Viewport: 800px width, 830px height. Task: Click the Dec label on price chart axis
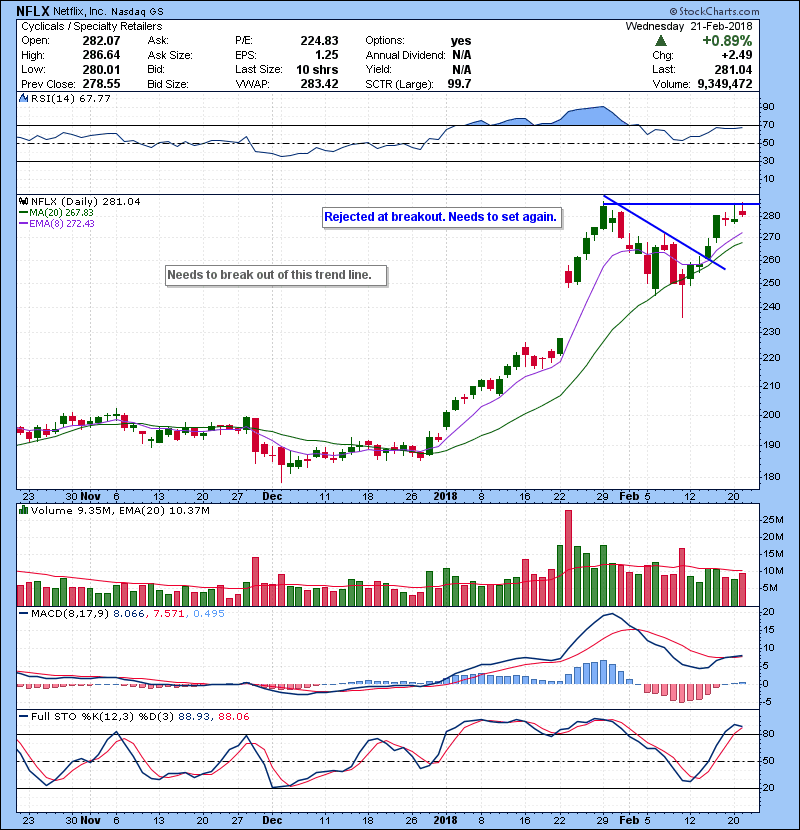click(272, 497)
